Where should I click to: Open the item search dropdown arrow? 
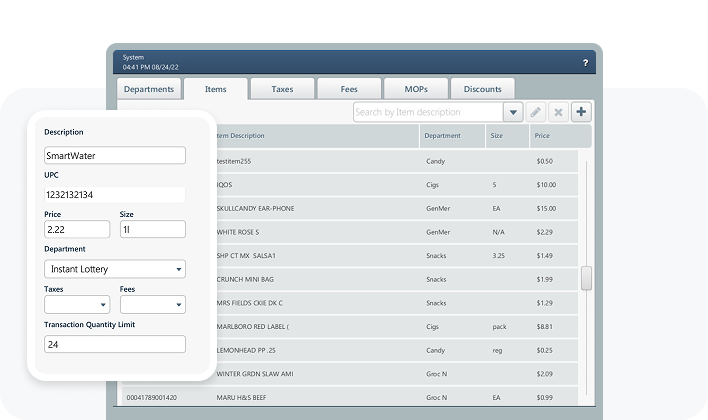point(513,113)
